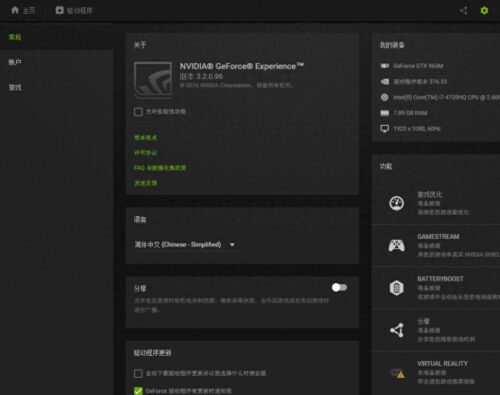The image size is (500, 395).
Task: Click the language dropdown arrow
Action: [232, 245]
